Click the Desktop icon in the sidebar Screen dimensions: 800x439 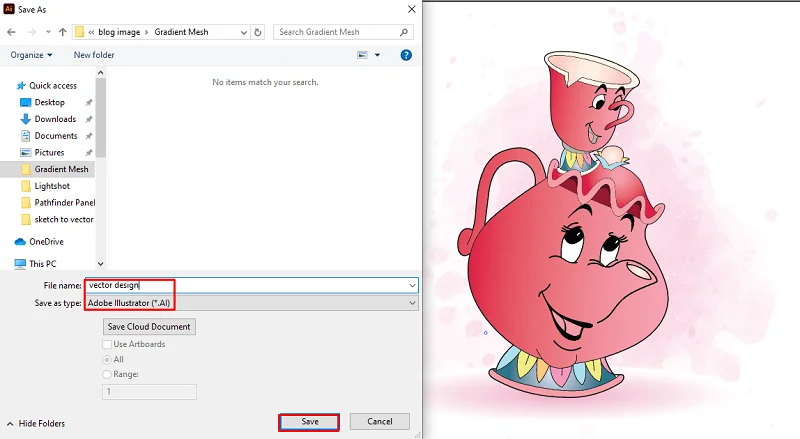(x=25, y=102)
